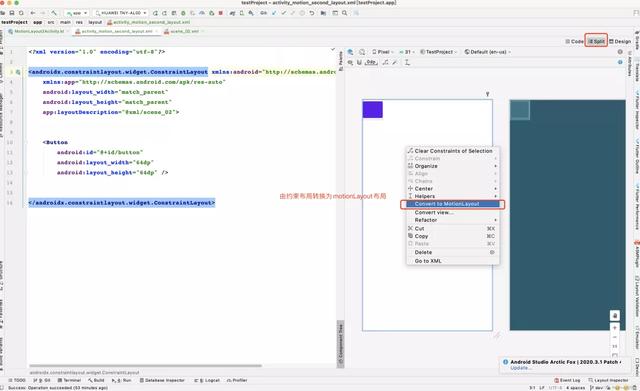Open the Default (en-us) locale dropdown
Screen dimensions: 640x391
(x=488, y=52)
